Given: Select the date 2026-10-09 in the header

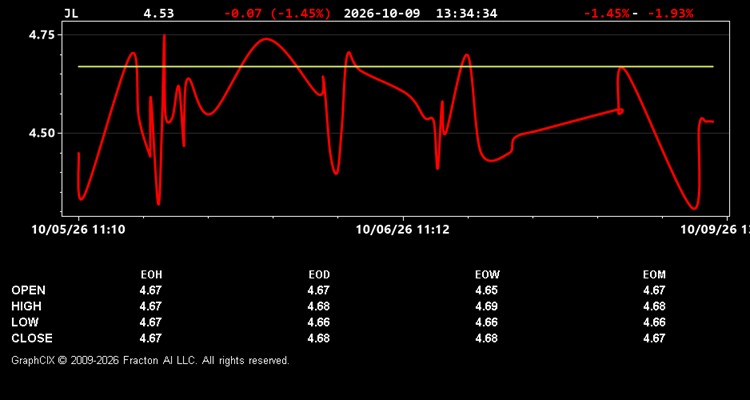Looking at the screenshot, I should point(382,13).
